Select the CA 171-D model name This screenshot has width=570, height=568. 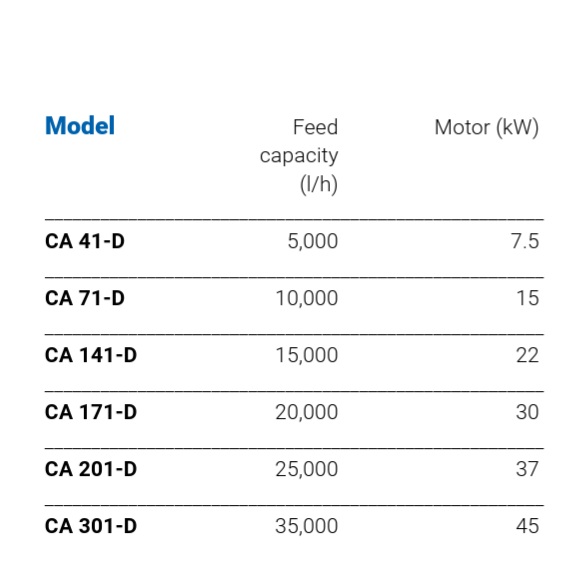click(91, 412)
